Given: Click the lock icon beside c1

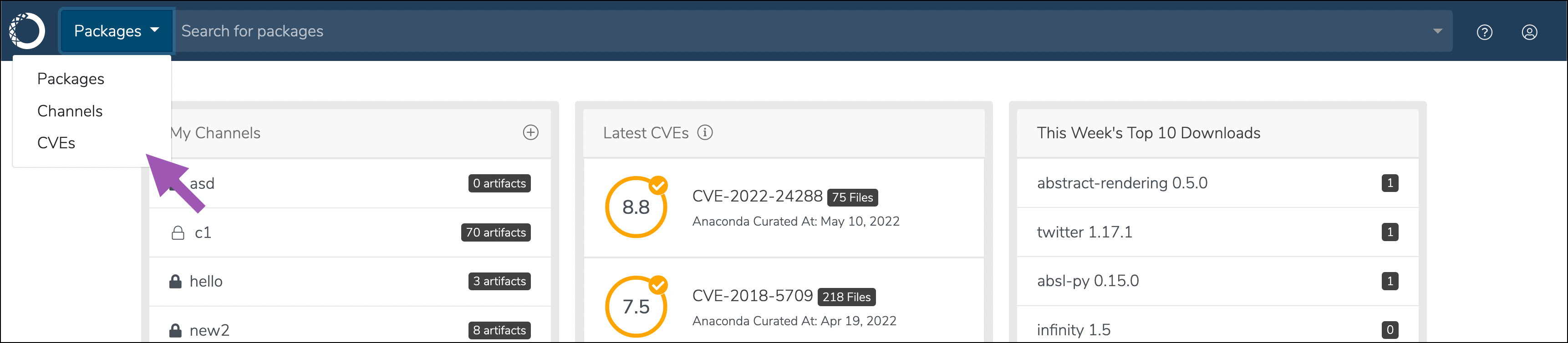Looking at the screenshot, I should [x=178, y=233].
